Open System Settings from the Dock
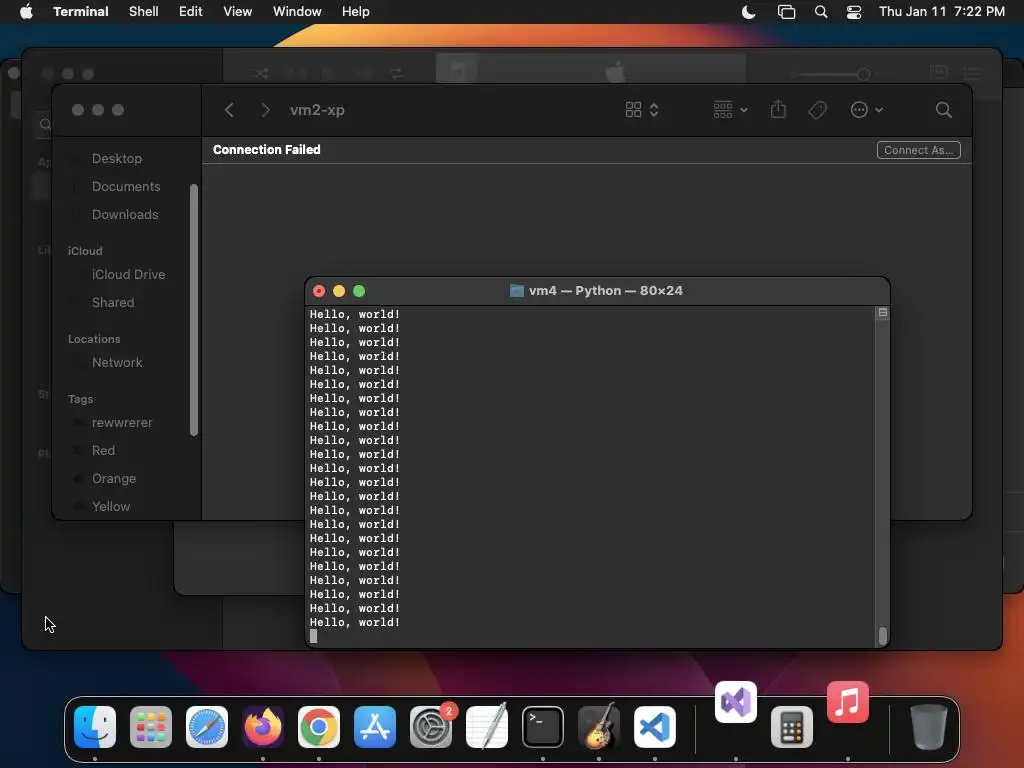 (431, 727)
